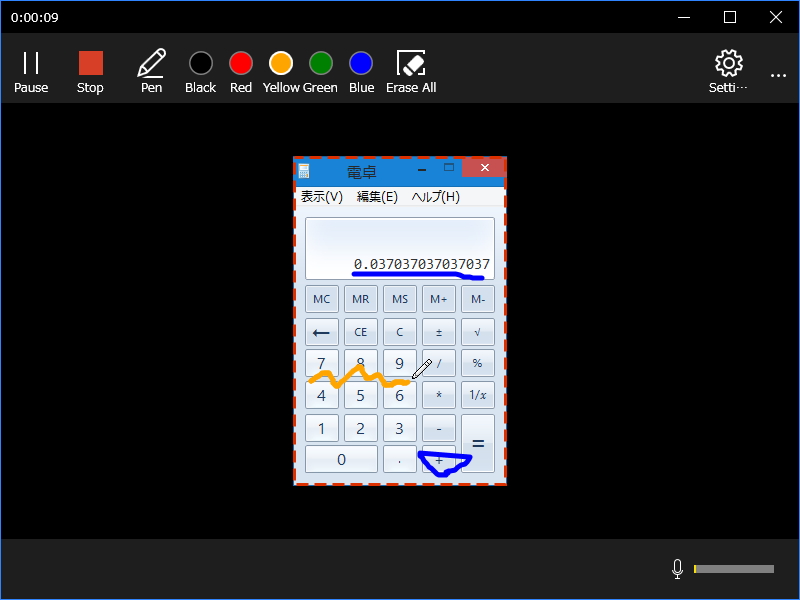Pause the ongoing recording

coord(31,70)
